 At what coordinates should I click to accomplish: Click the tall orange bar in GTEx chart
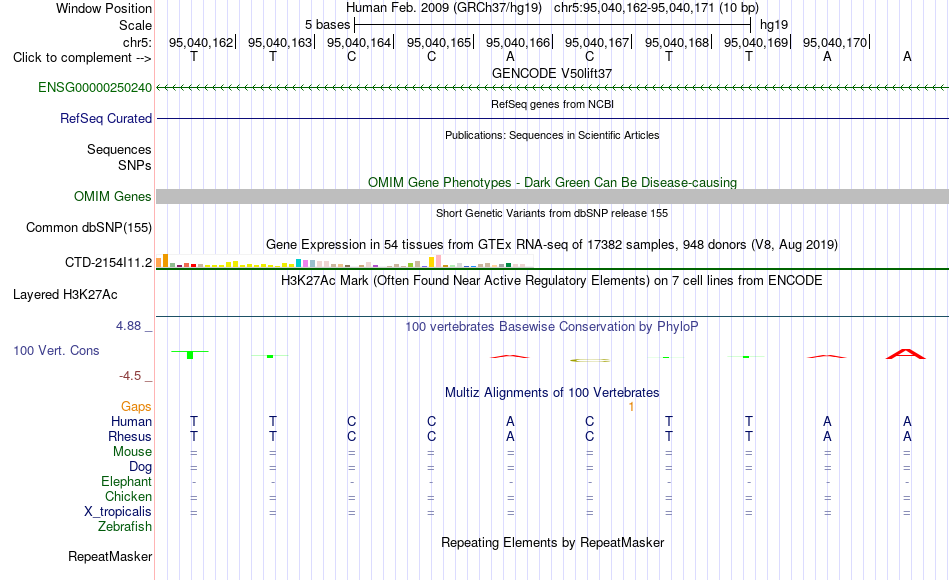[x=165, y=261]
